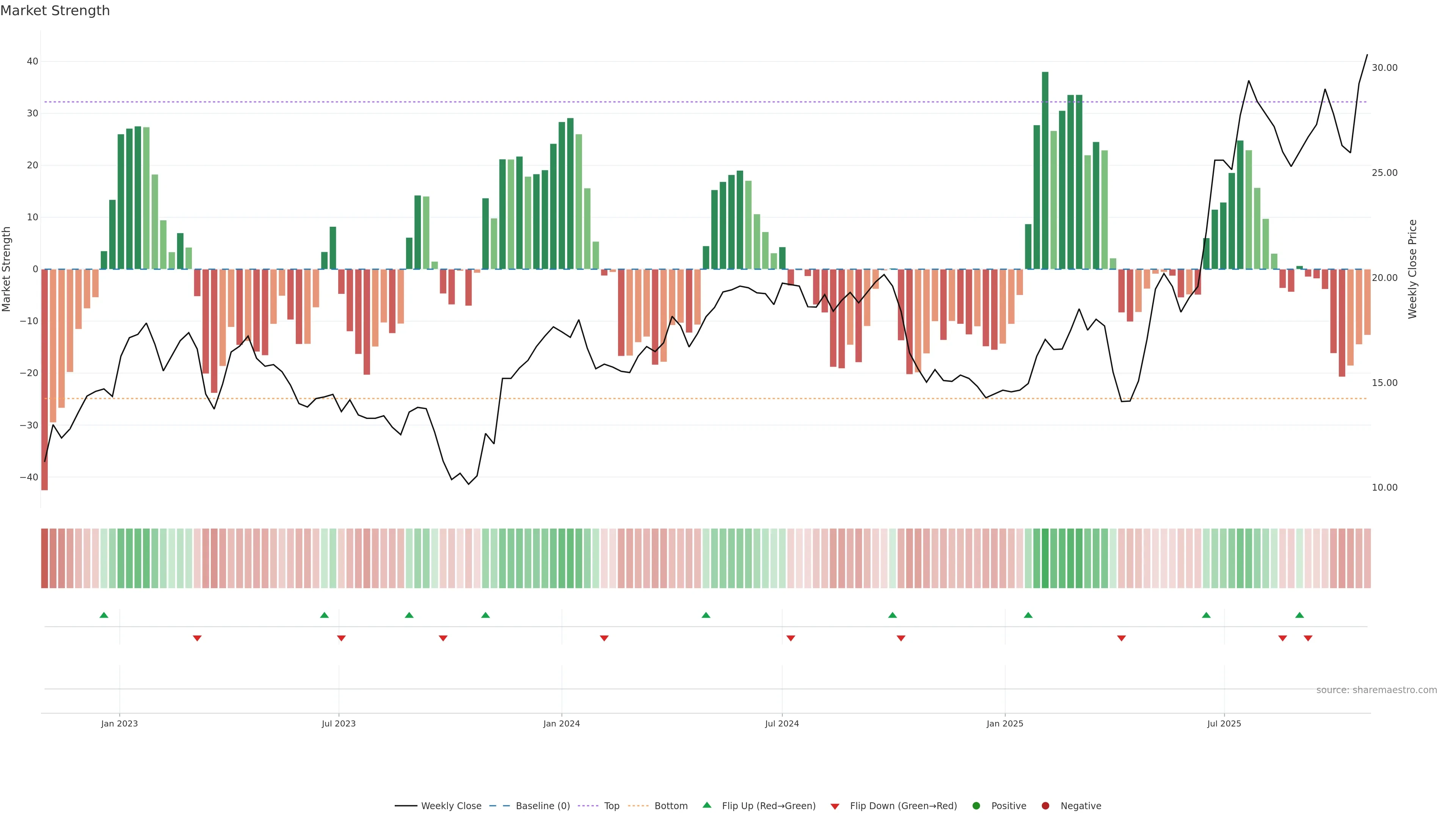Click the Market Strength chart title
Image resolution: width=1456 pixels, height=819 pixels.
(x=55, y=11)
